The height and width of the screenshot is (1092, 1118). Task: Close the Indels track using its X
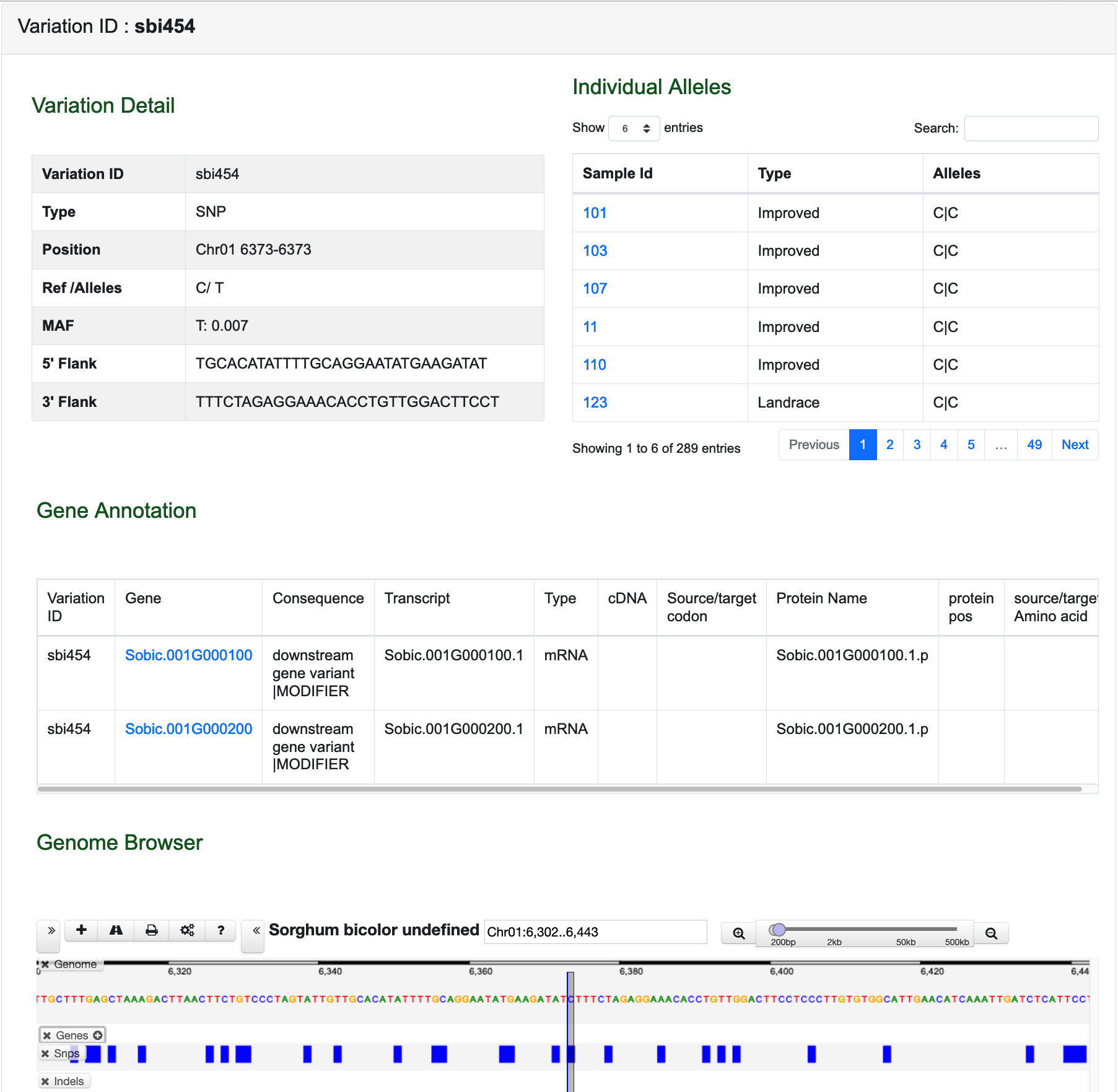click(x=45, y=1081)
